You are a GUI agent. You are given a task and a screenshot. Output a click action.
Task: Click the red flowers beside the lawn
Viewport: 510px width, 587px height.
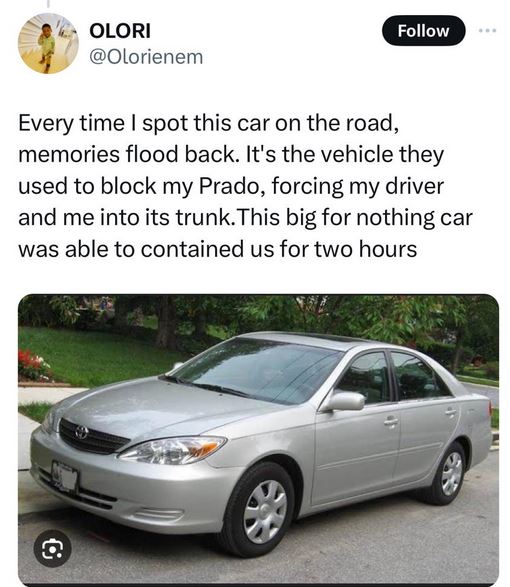pyautogui.click(x=34, y=365)
